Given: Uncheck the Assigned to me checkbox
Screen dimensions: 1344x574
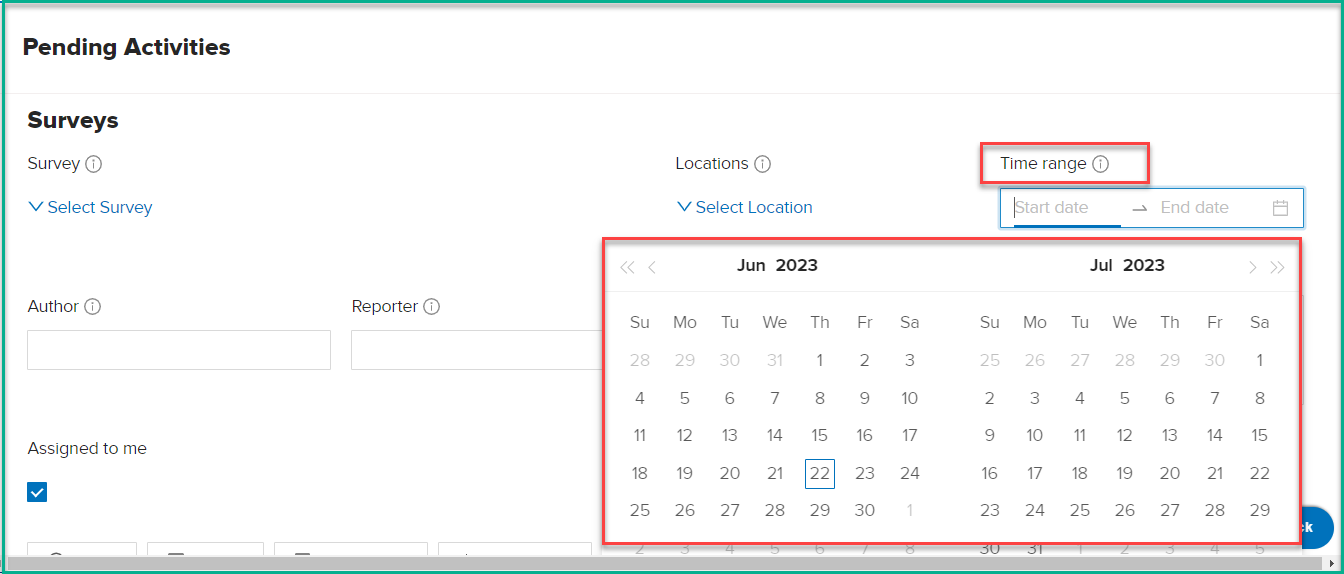Looking at the screenshot, I should pyautogui.click(x=37, y=492).
